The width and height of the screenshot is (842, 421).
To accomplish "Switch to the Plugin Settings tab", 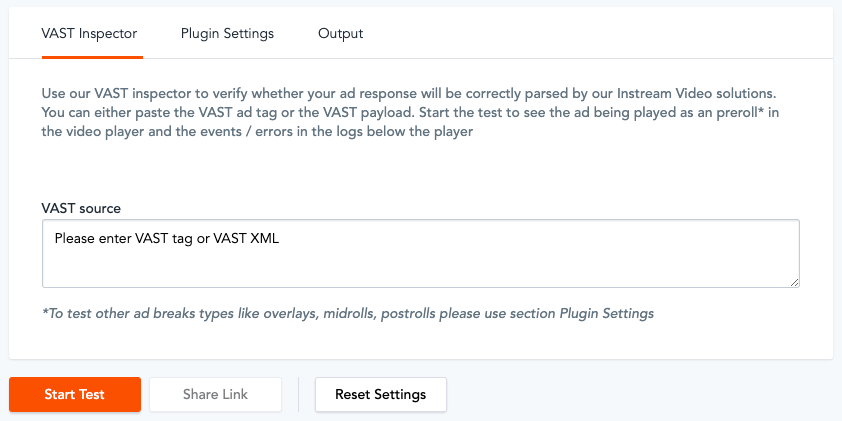I will (x=227, y=33).
